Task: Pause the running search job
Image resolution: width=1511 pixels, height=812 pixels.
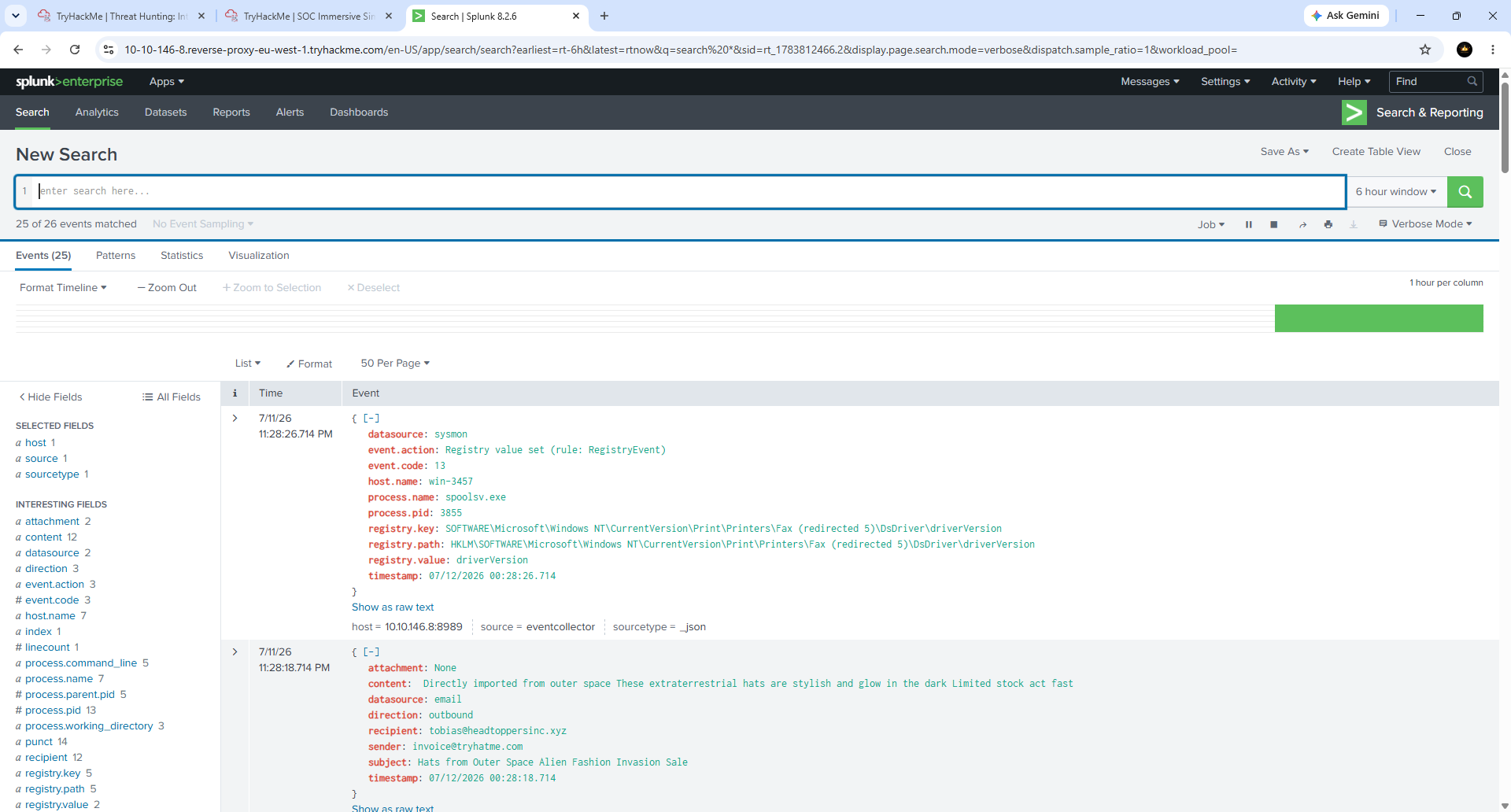Action: tap(1248, 224)
